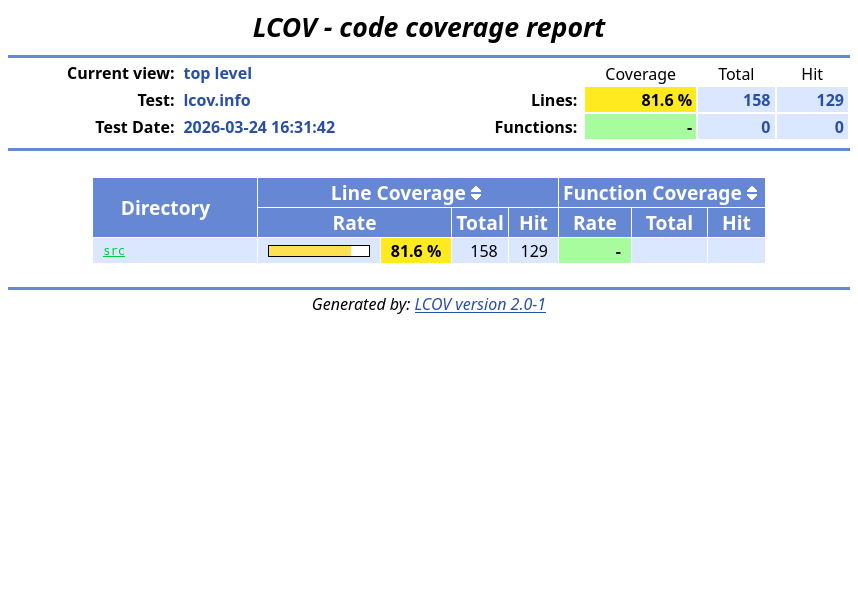Image resolution: width=858 pixels, height=605 pixels.
Task: Open the LCOV version 2.0-1 link
Action: click(x=480, y=304)
